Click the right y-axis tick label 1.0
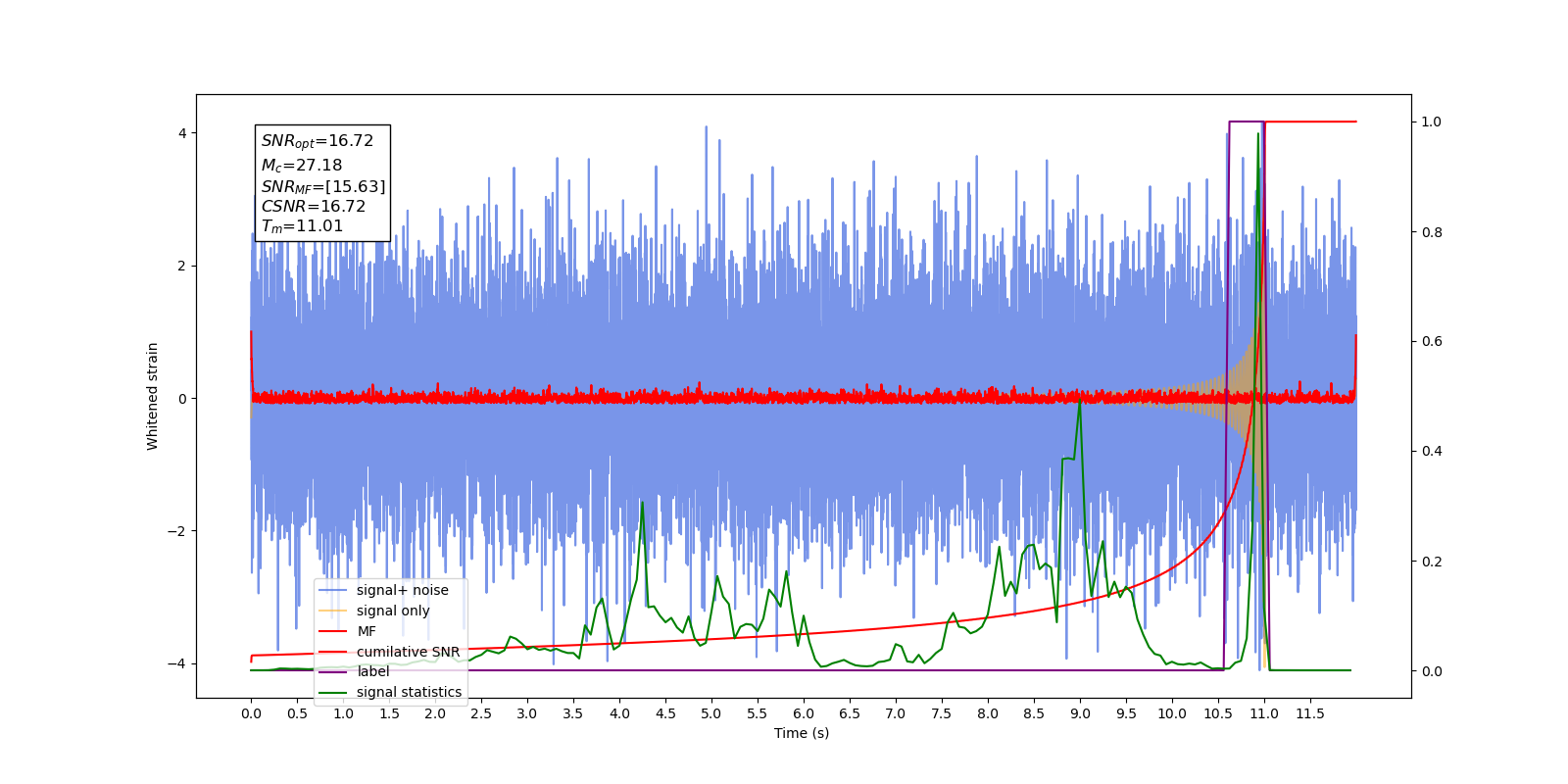 (x=1432, y=122)
